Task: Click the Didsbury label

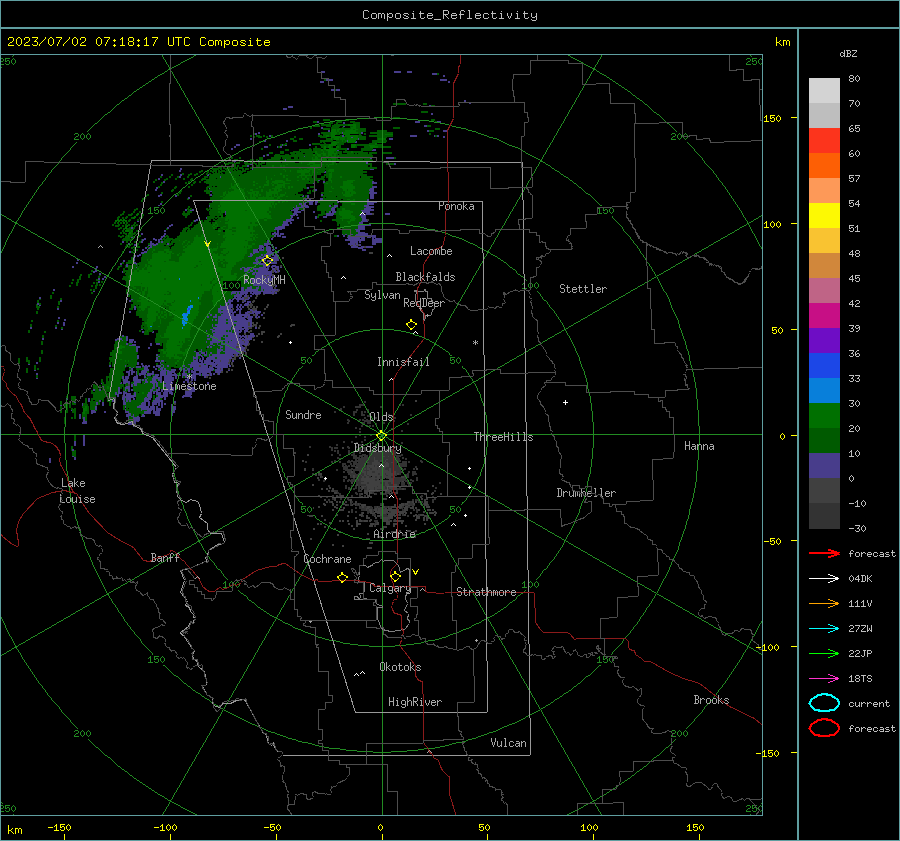Action: [x=378, y=448]
